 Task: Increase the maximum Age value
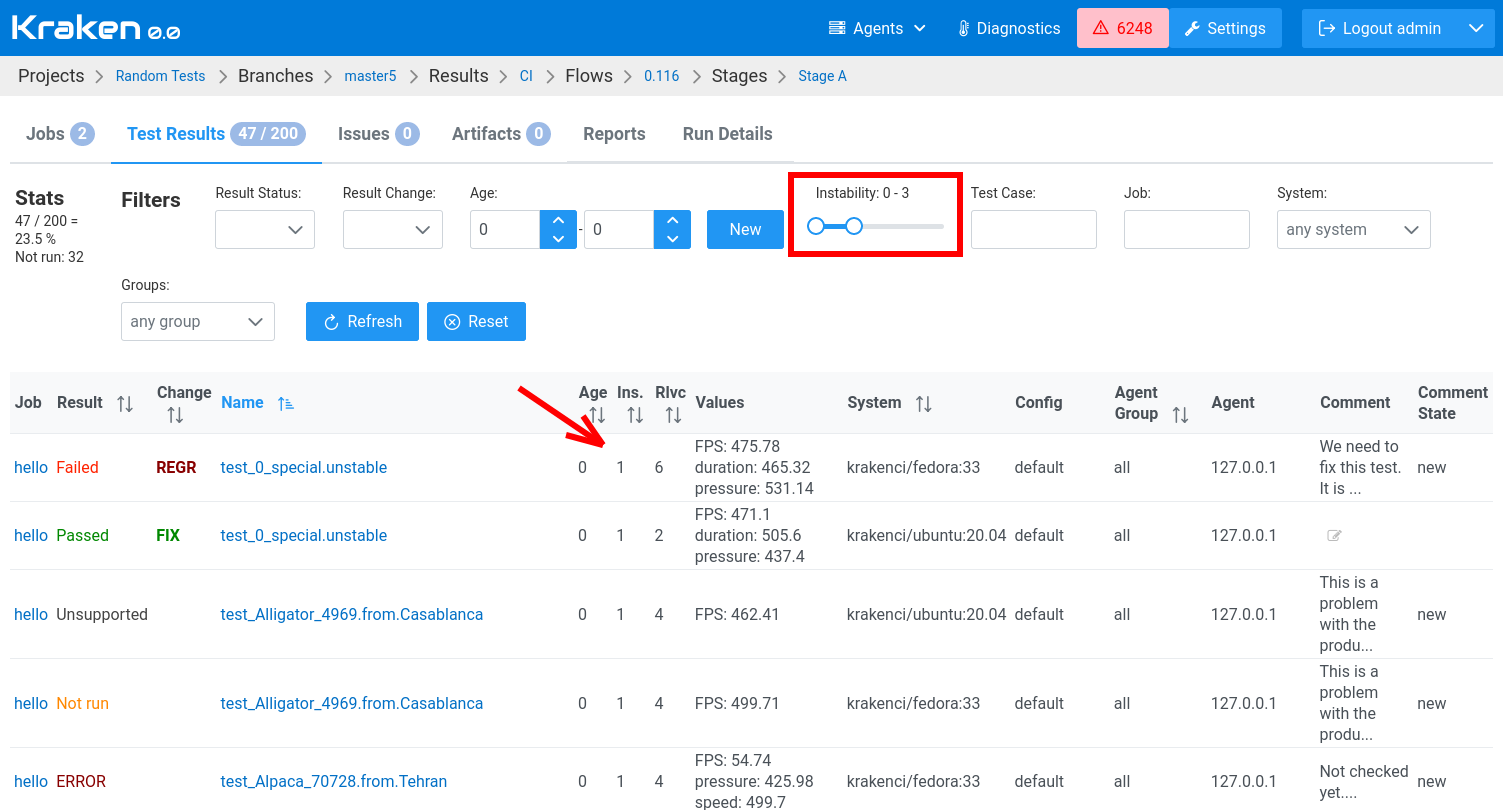pyautogui.click(x=672, y=220)
